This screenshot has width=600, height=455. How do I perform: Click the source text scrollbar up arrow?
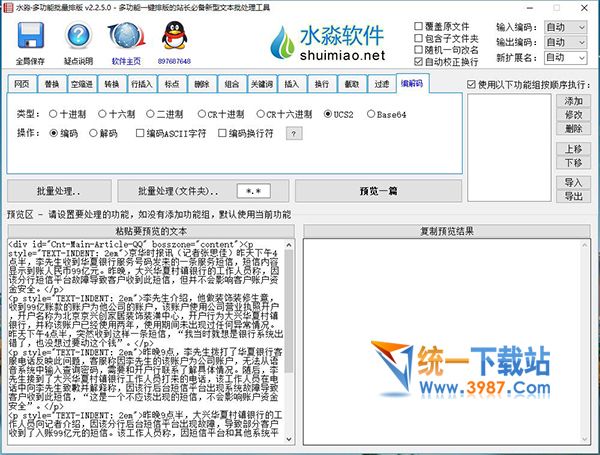pyautogui.click(x=289, y=245)
